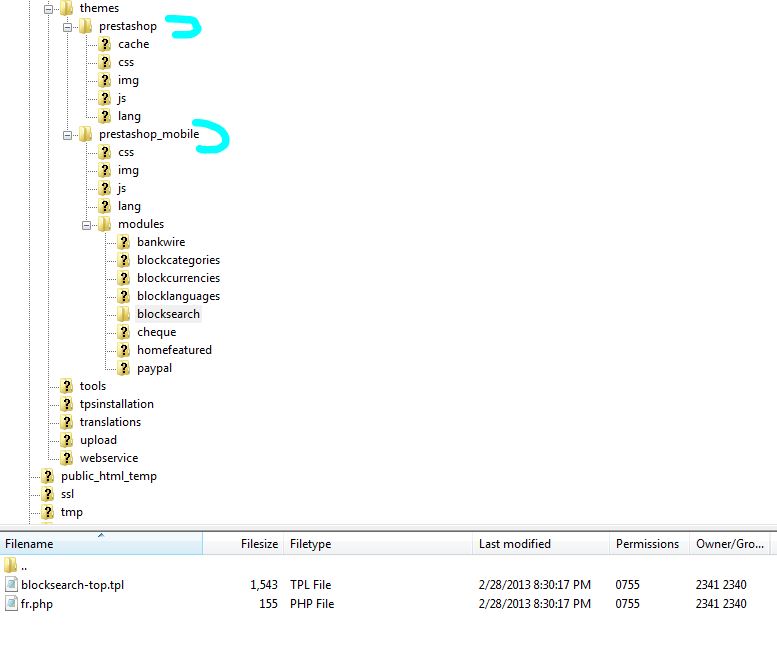Select css folder under prestashop
Image resolution: width=777 pixels, height=645 pixels.
tap(126, 62)
